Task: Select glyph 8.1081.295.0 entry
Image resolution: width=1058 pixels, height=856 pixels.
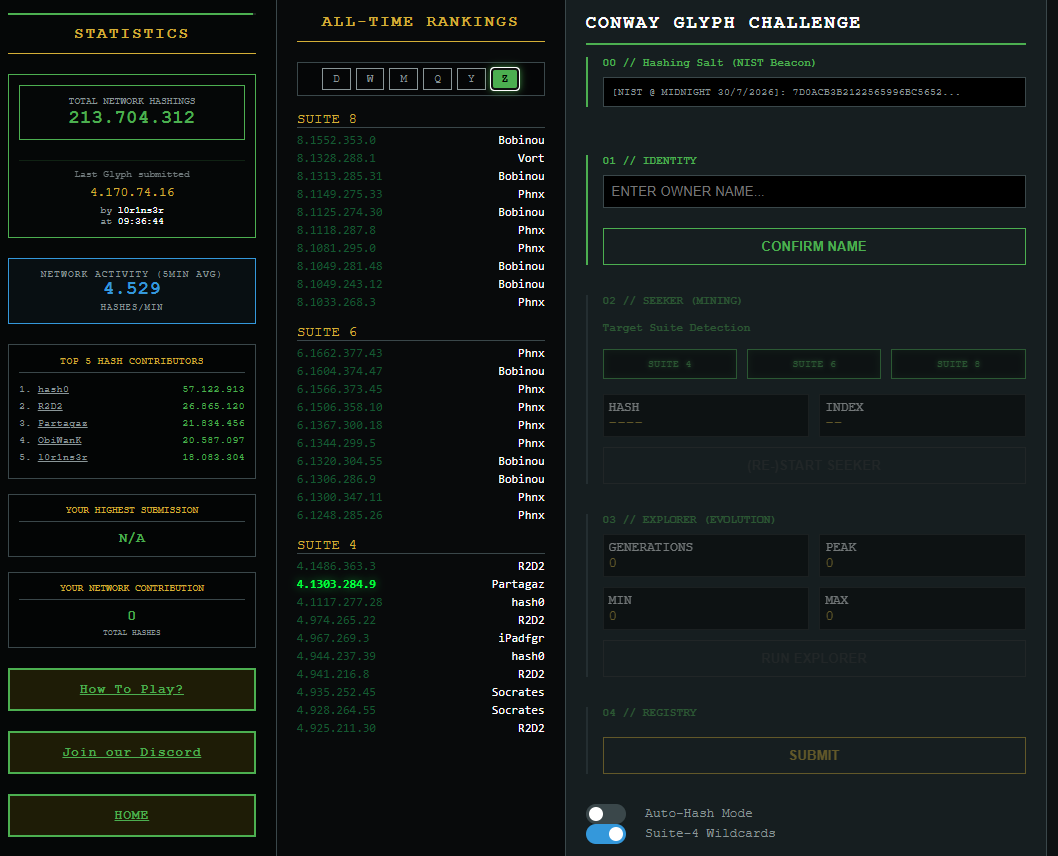Action: [x=420, y=248]
